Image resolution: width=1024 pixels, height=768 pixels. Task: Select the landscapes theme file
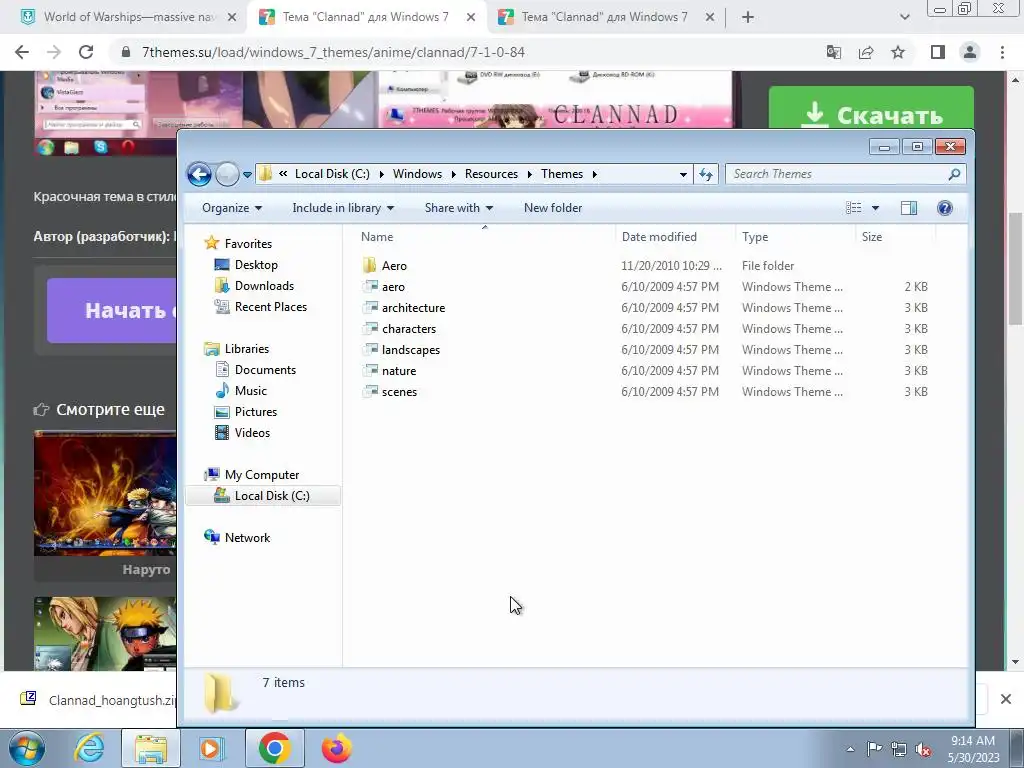(411, 349)
